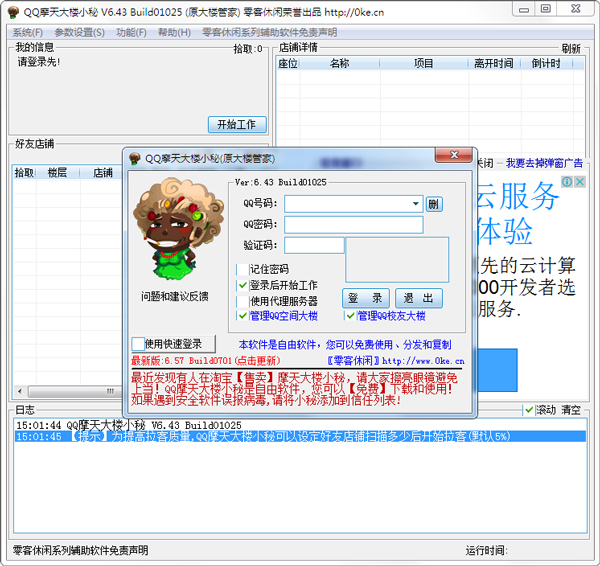Enable 使用快速登录 checkbox
Image resolution: width=600 pixels, height=566 pixels.
tap(138, 344)
